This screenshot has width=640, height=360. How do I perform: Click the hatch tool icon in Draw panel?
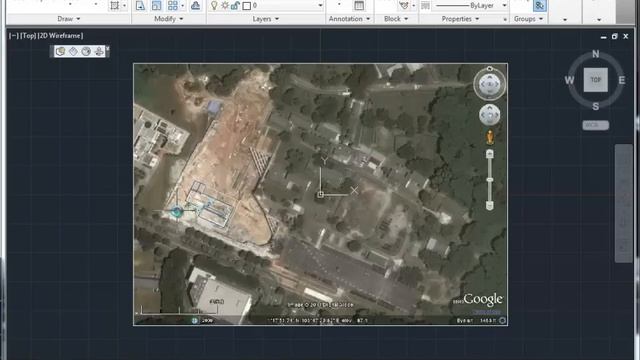(115, 5)
